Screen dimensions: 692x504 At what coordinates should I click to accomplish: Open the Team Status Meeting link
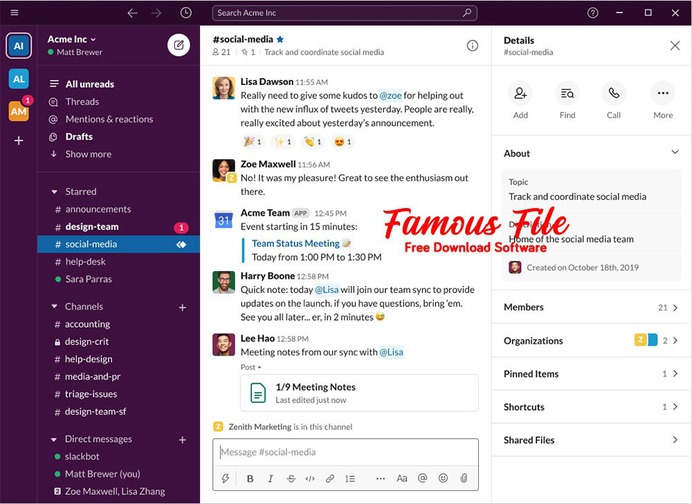click(x=296, y=243)
